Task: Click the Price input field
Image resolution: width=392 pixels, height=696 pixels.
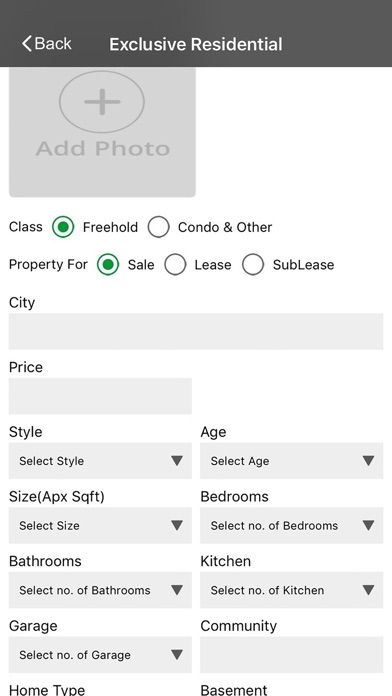Action: point(100,396)
